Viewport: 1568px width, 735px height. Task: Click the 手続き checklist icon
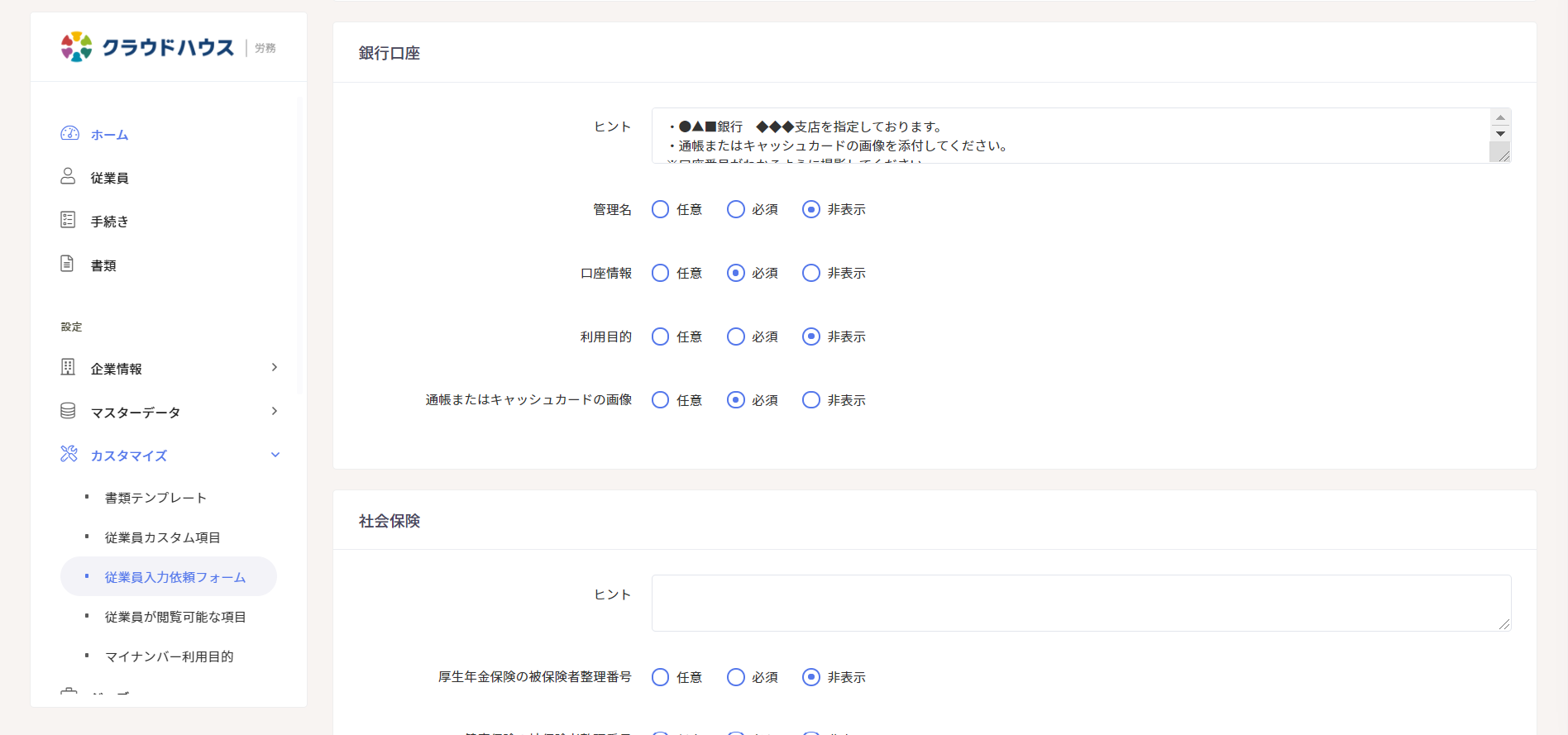[x=68, y=219]
